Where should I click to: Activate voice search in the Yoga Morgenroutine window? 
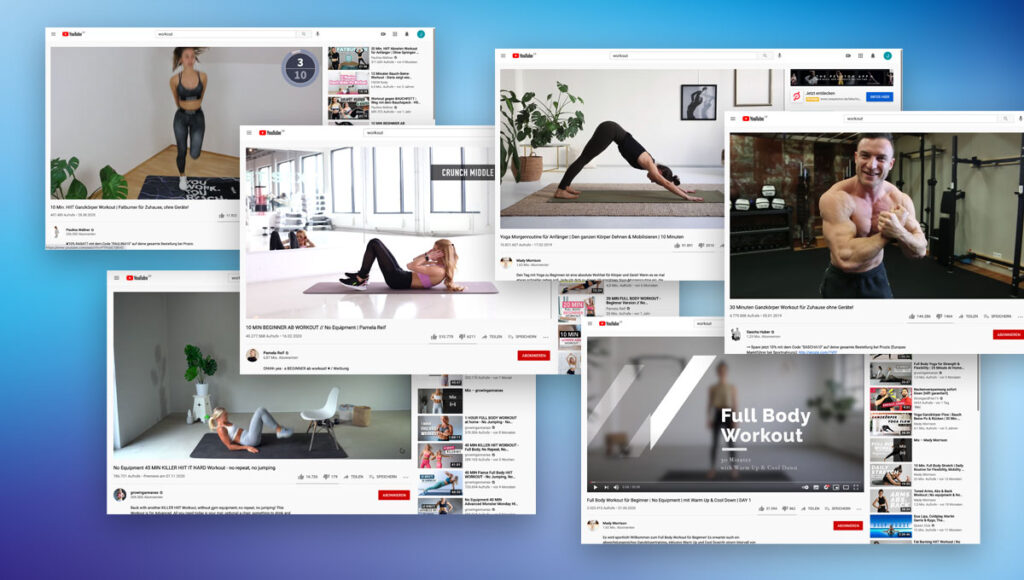tap(780, 56)
